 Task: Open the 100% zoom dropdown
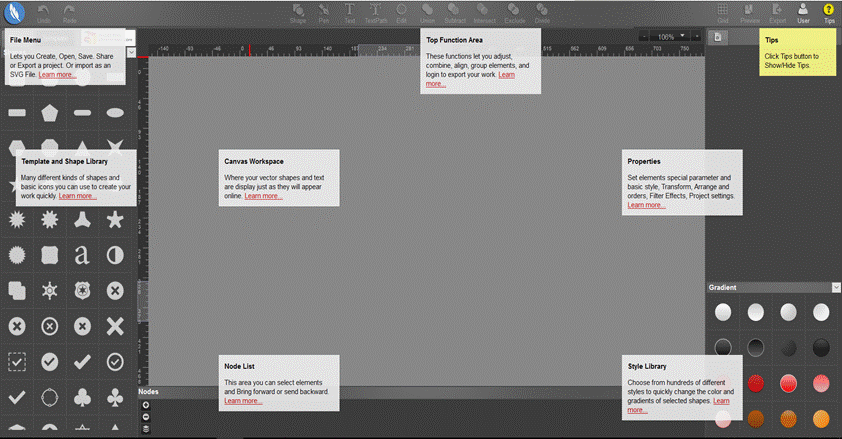(671, 36)
